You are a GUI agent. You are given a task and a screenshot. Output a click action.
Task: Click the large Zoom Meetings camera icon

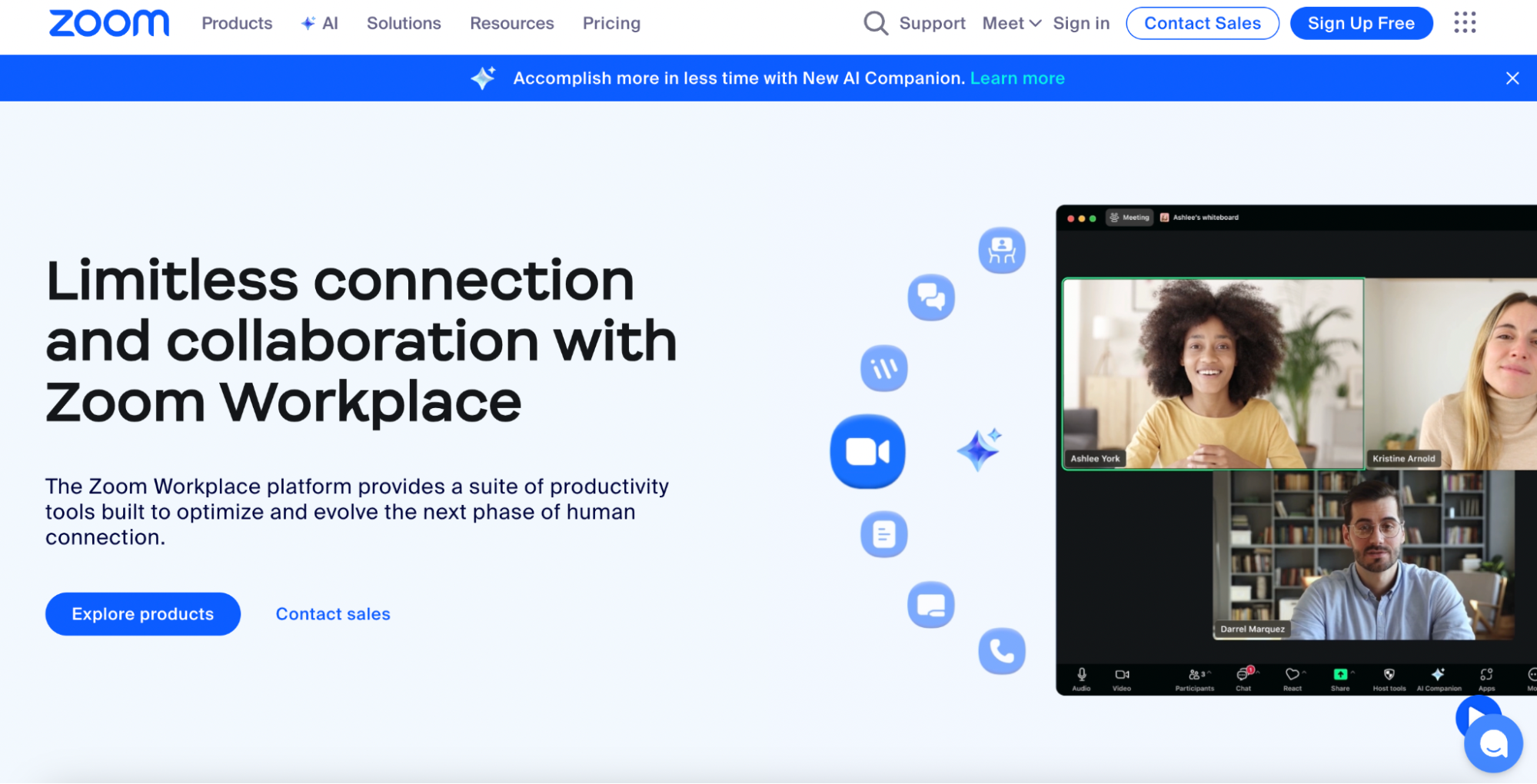[867, 452]
